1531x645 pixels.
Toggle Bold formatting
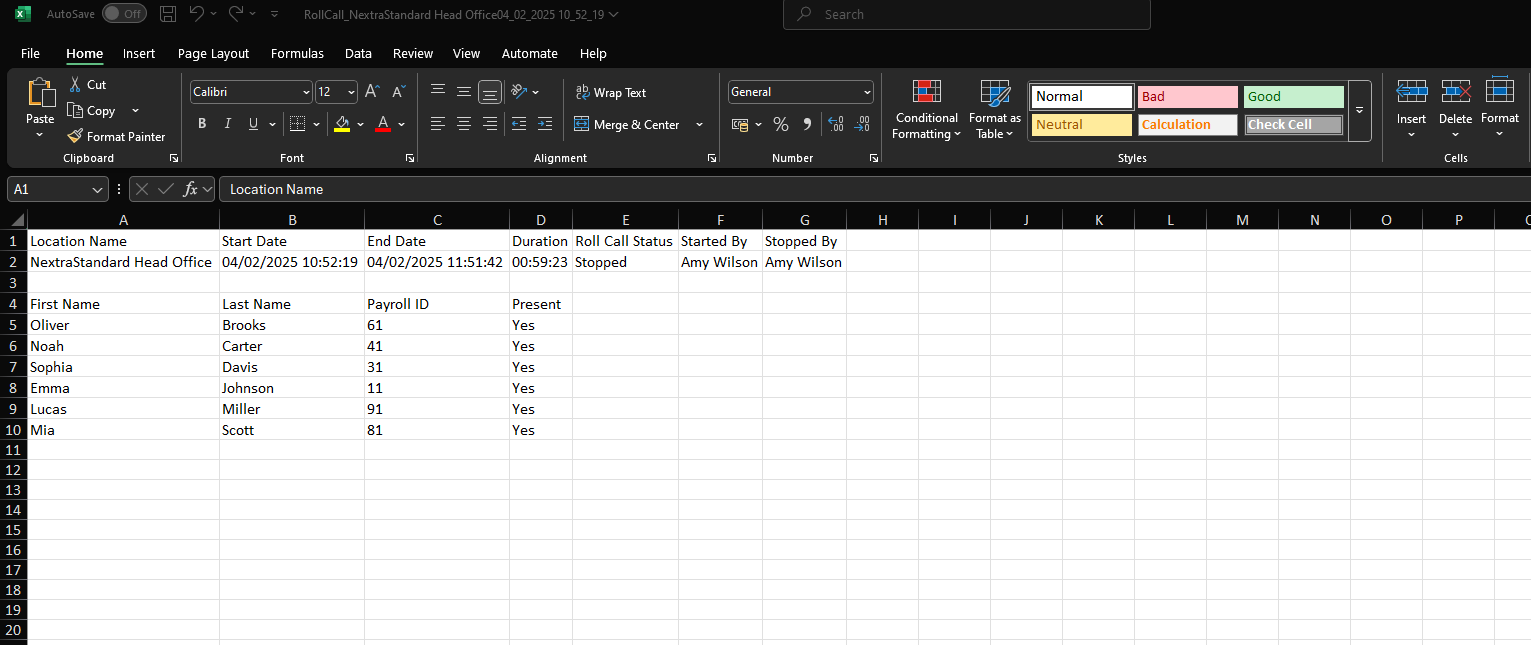pyautogui.click(x=202, y=125)
